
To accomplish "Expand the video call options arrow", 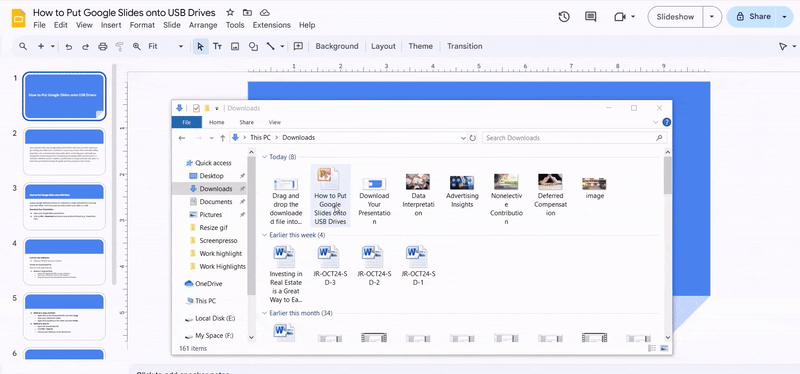I will point(633,17).
